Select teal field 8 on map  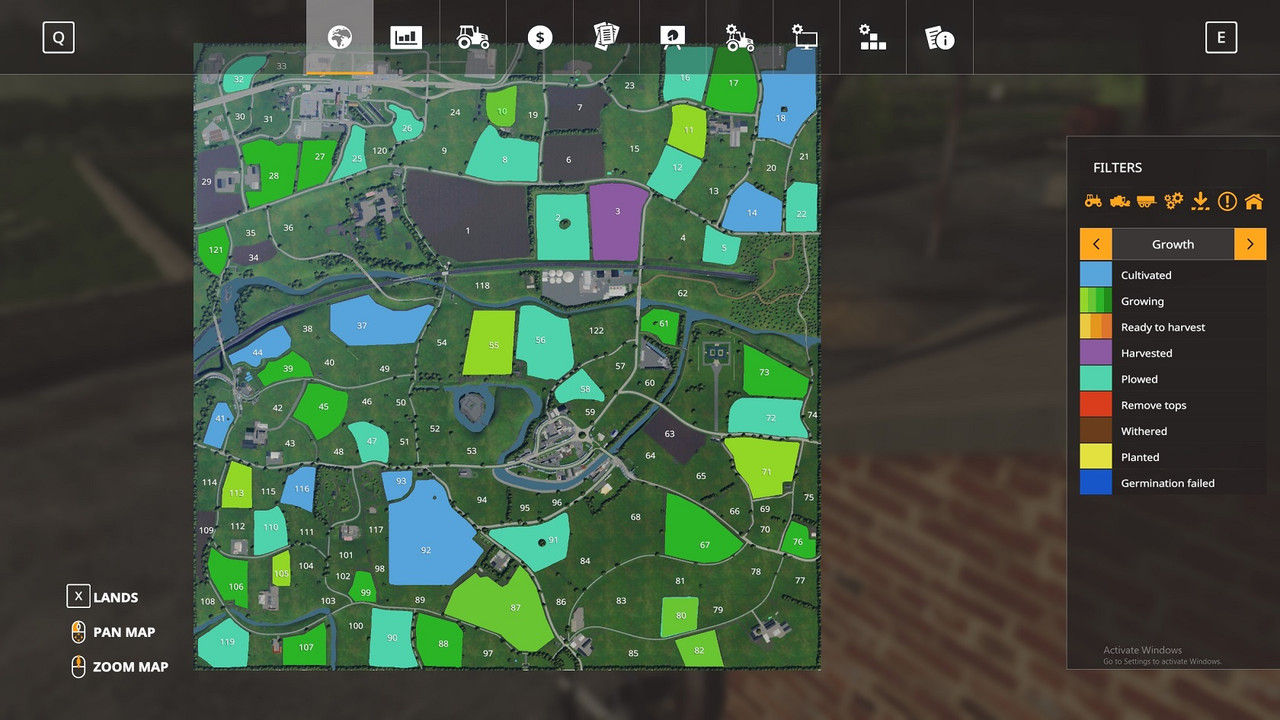(x=502, y=155)
